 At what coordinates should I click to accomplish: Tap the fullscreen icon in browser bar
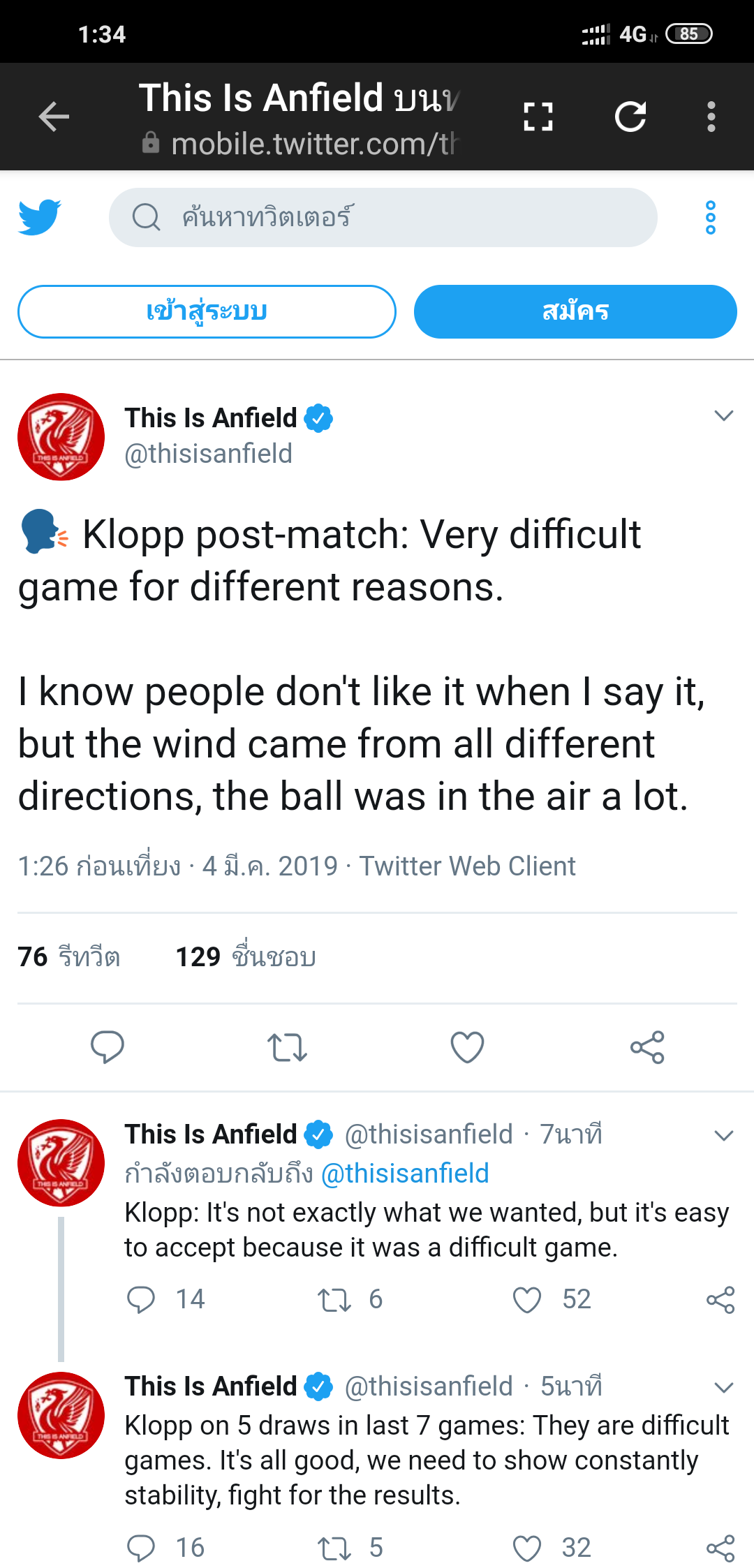(538, 117)
